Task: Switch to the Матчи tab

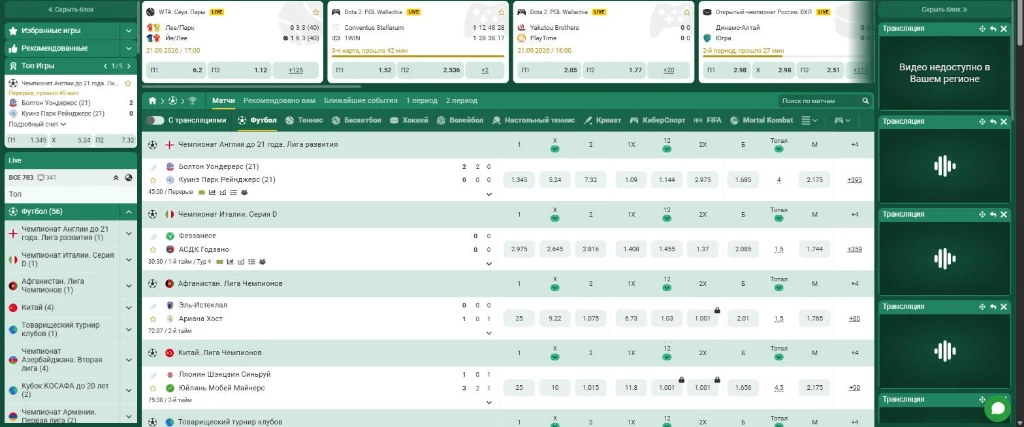Action: point(223,101)
